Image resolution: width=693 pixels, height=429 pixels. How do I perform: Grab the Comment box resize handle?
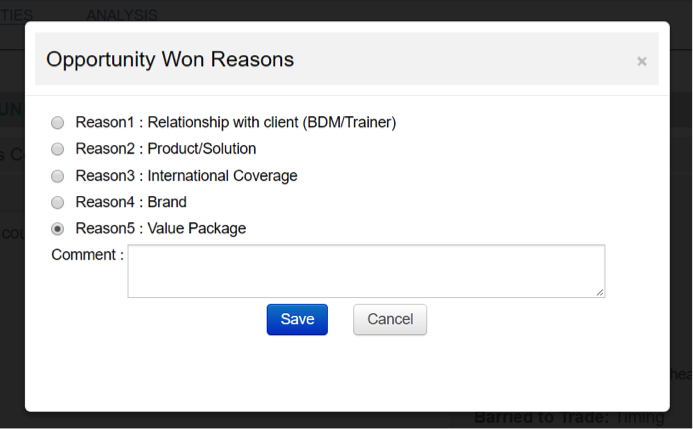pyautogui.click(x=600, y=292)
